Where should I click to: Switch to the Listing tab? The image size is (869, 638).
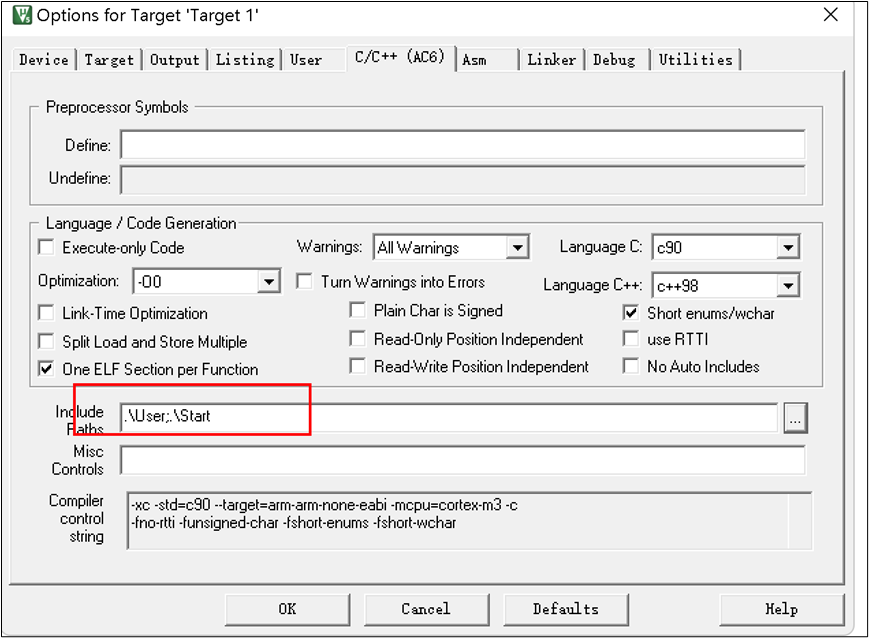click(x=245, y=60)
